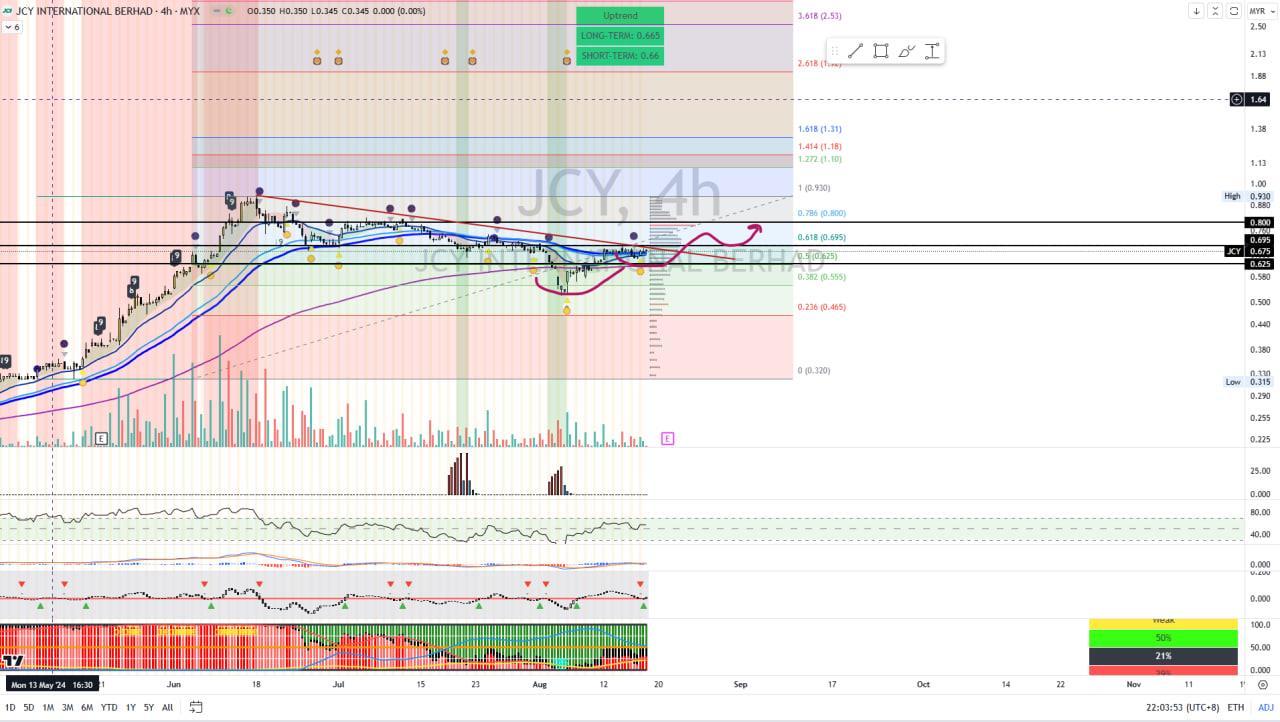The width and height of the screenshot is (1280, 722).
Task: Click the 1.618 (1.31) Fibonacci label
Action: [x=819, y=129]
